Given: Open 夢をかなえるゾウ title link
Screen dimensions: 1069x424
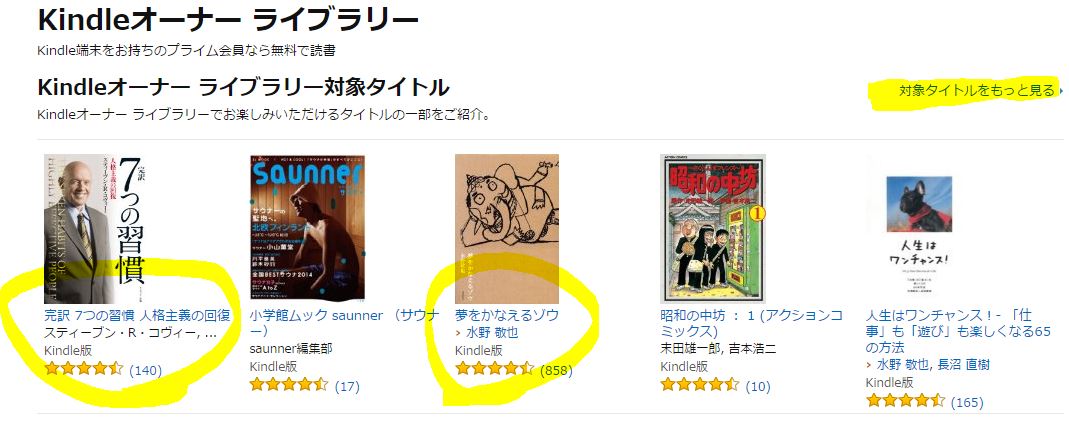Looking at the screenshot, I should (x=507, y=316).
